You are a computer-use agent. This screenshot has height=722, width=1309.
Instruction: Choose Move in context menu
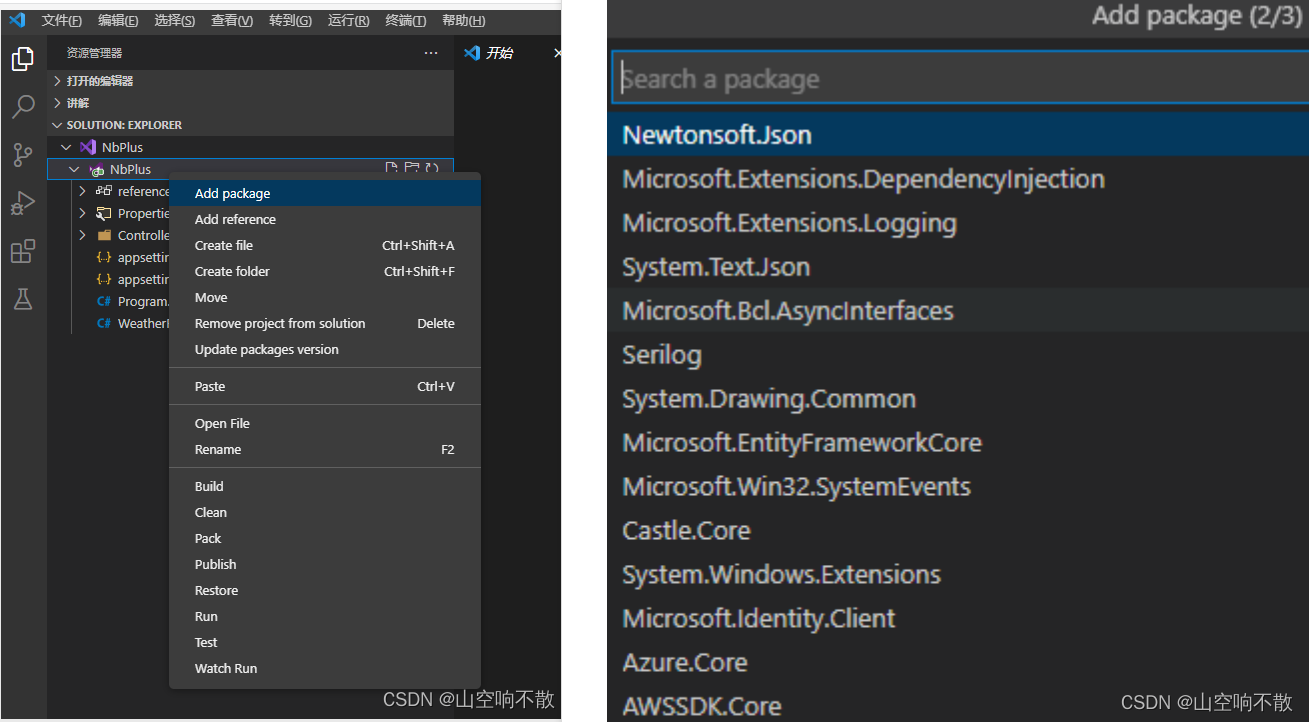325,297
